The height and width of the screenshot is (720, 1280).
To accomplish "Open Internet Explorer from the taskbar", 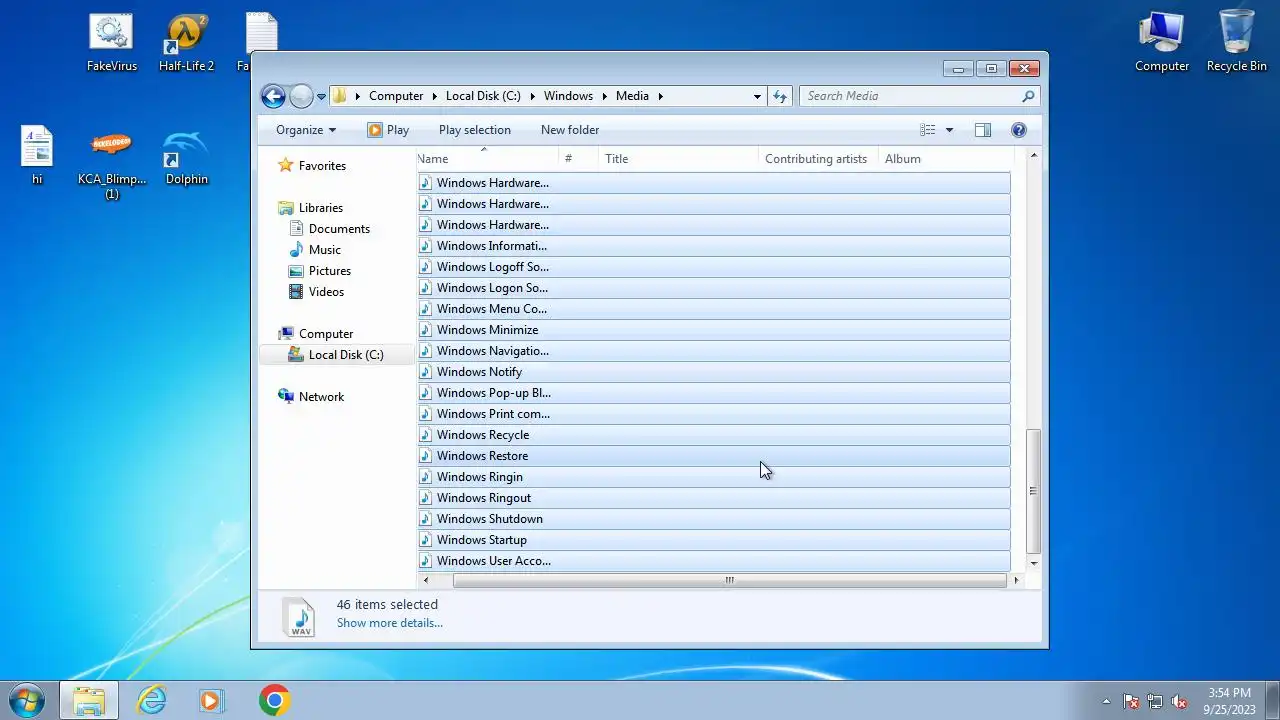I will click(151, 700).
